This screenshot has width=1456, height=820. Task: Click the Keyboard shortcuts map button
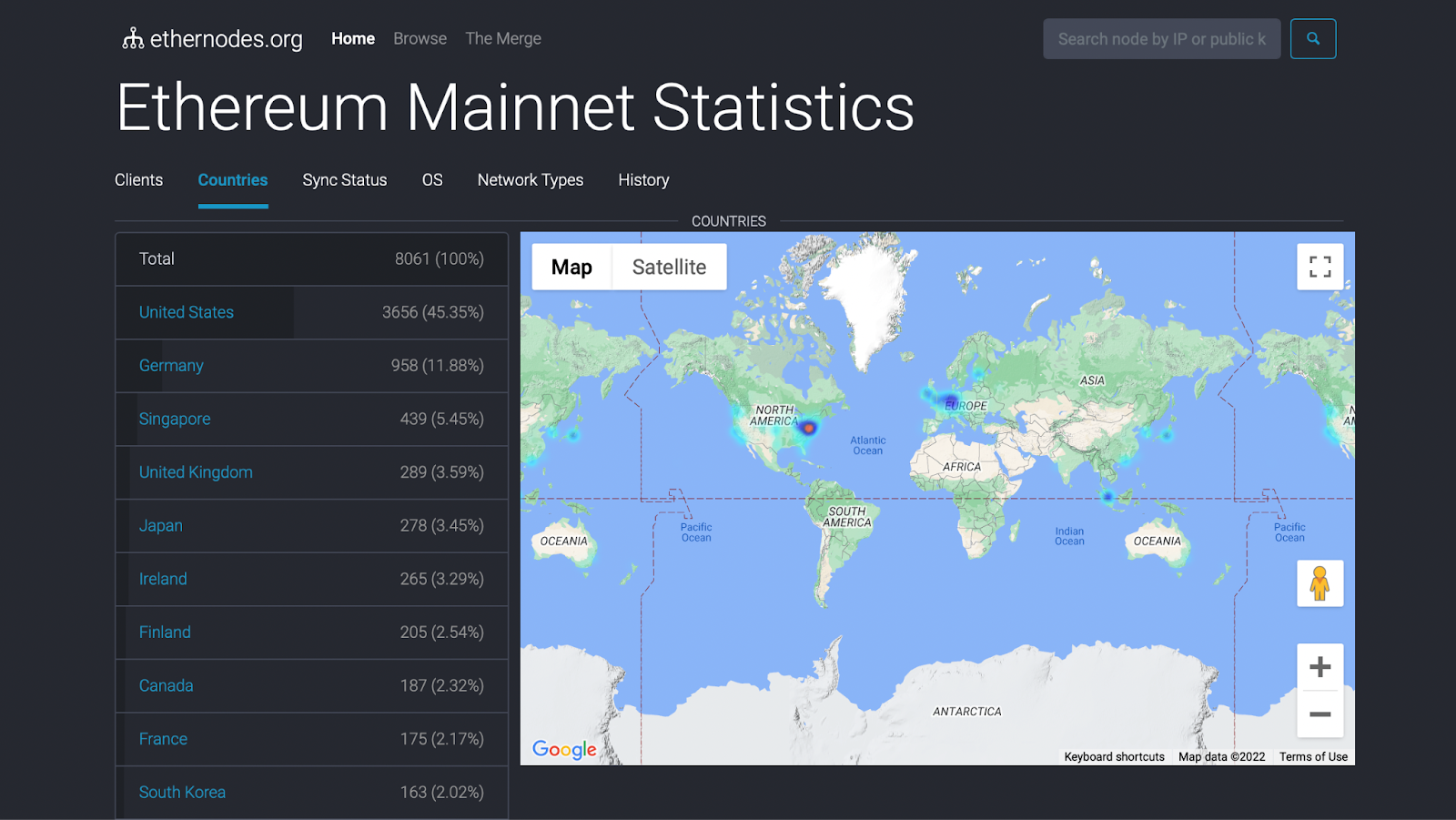coord(1115,757)
